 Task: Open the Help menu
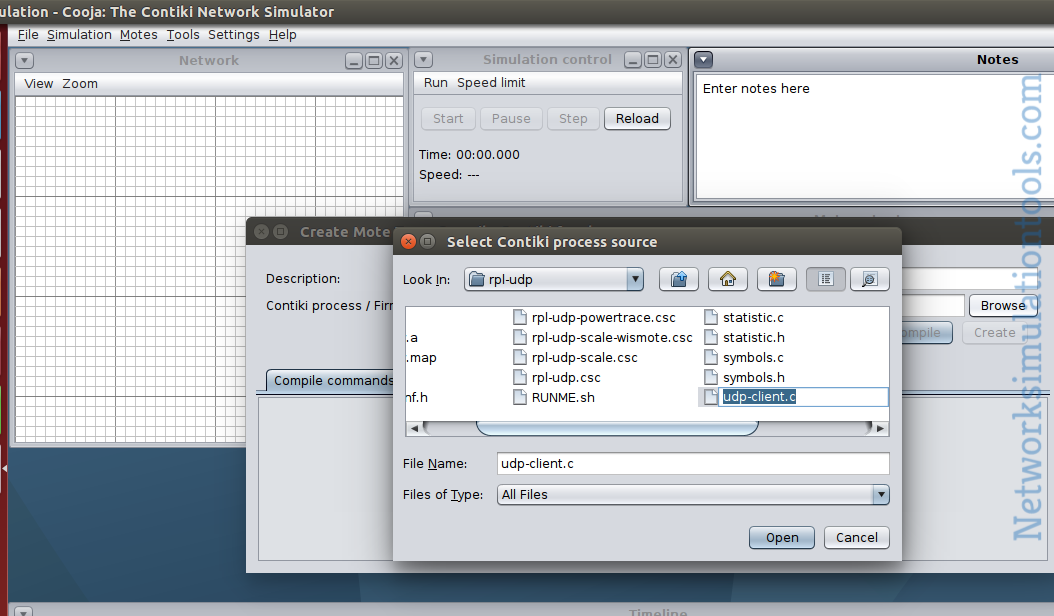tap(282, 34)
